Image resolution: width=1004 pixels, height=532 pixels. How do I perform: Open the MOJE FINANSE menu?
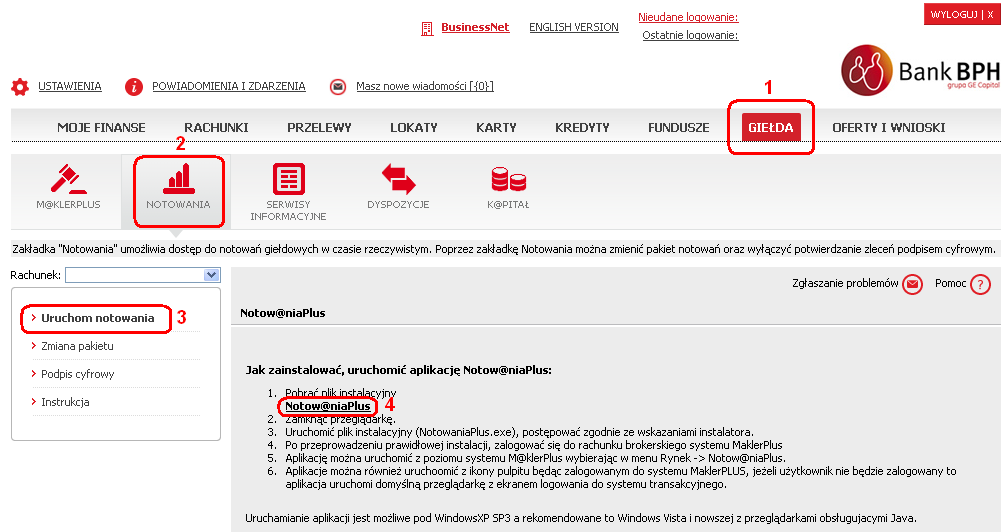(x=101, y=127)
